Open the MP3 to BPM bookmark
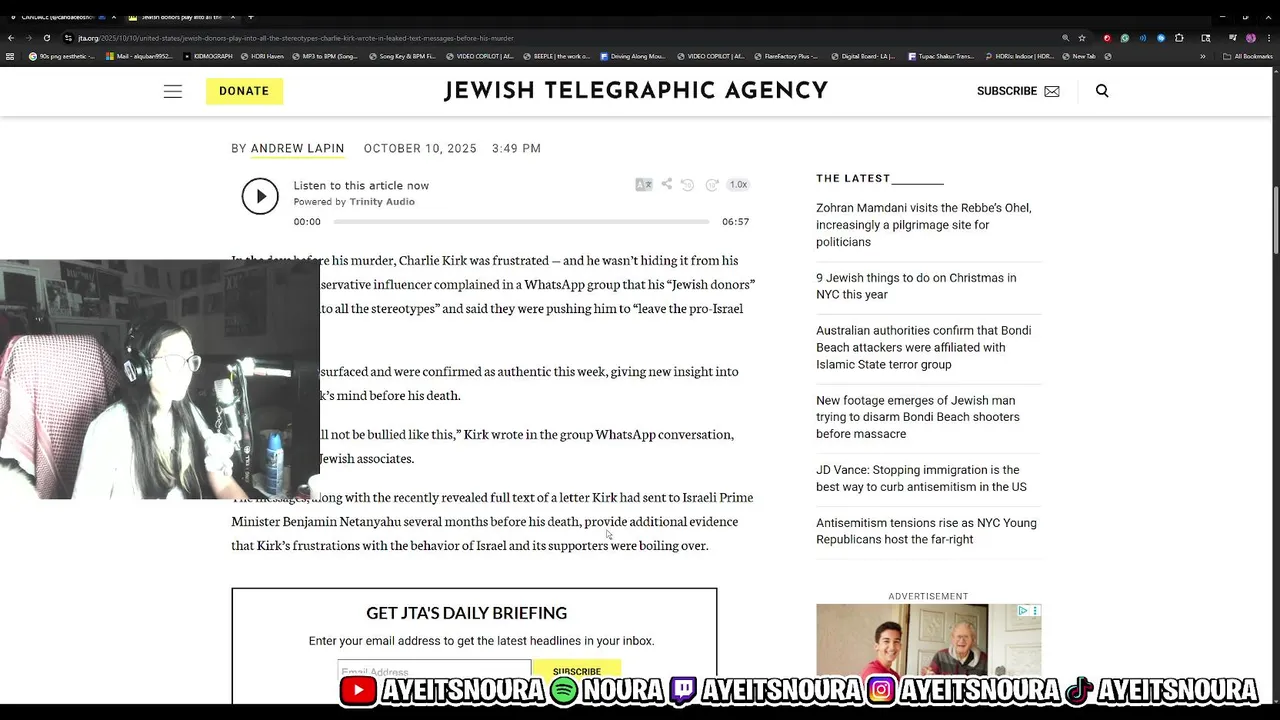Screen dimensions: 1280x720 [326, 56]
